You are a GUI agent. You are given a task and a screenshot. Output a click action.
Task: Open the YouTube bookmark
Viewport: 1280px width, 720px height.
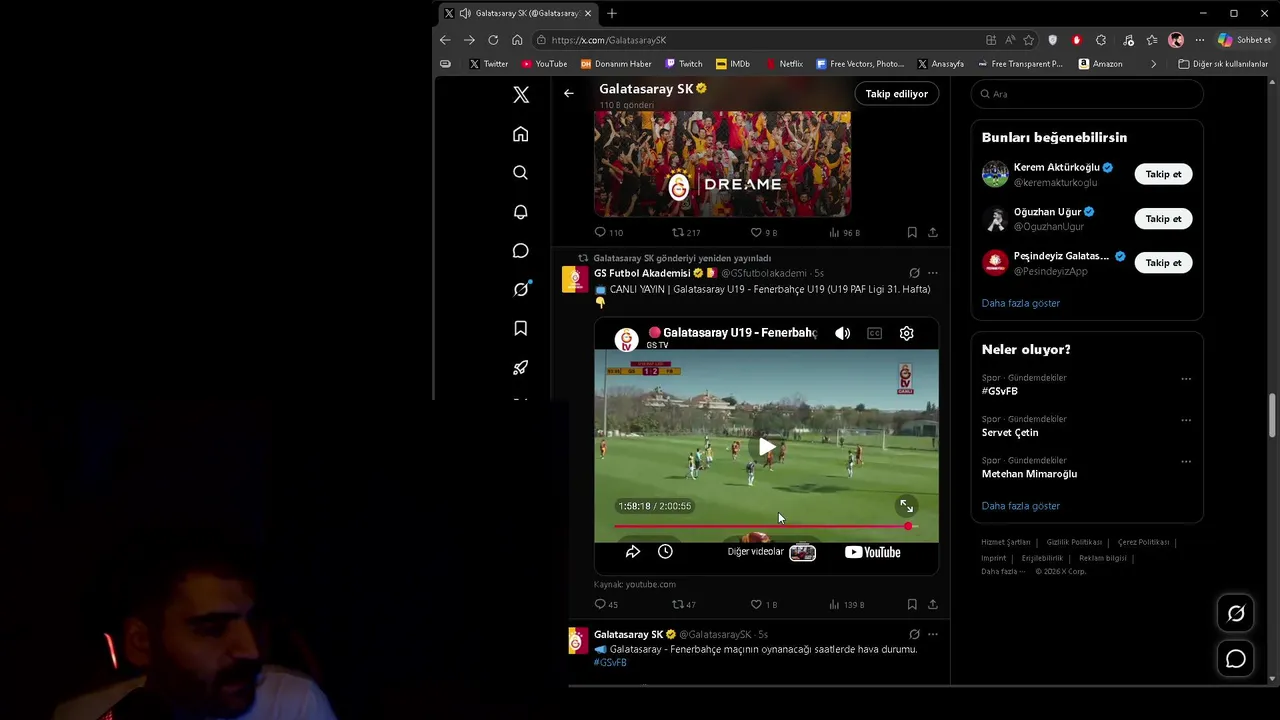point(544,64)
